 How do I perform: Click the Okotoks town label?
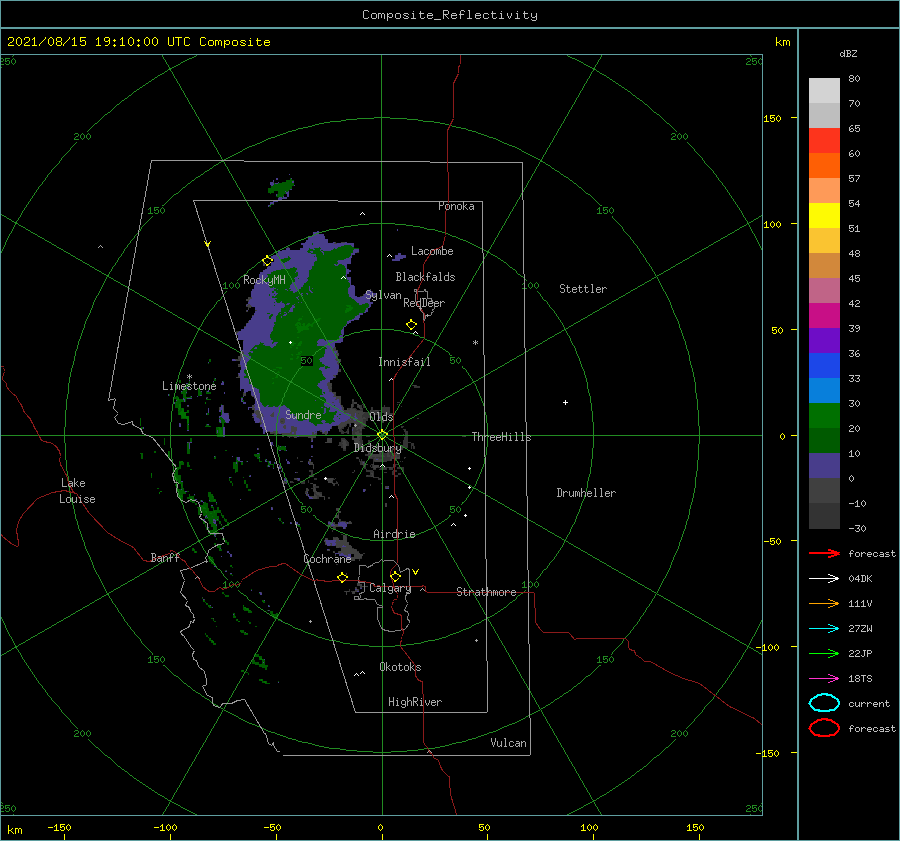click(400, 667)
